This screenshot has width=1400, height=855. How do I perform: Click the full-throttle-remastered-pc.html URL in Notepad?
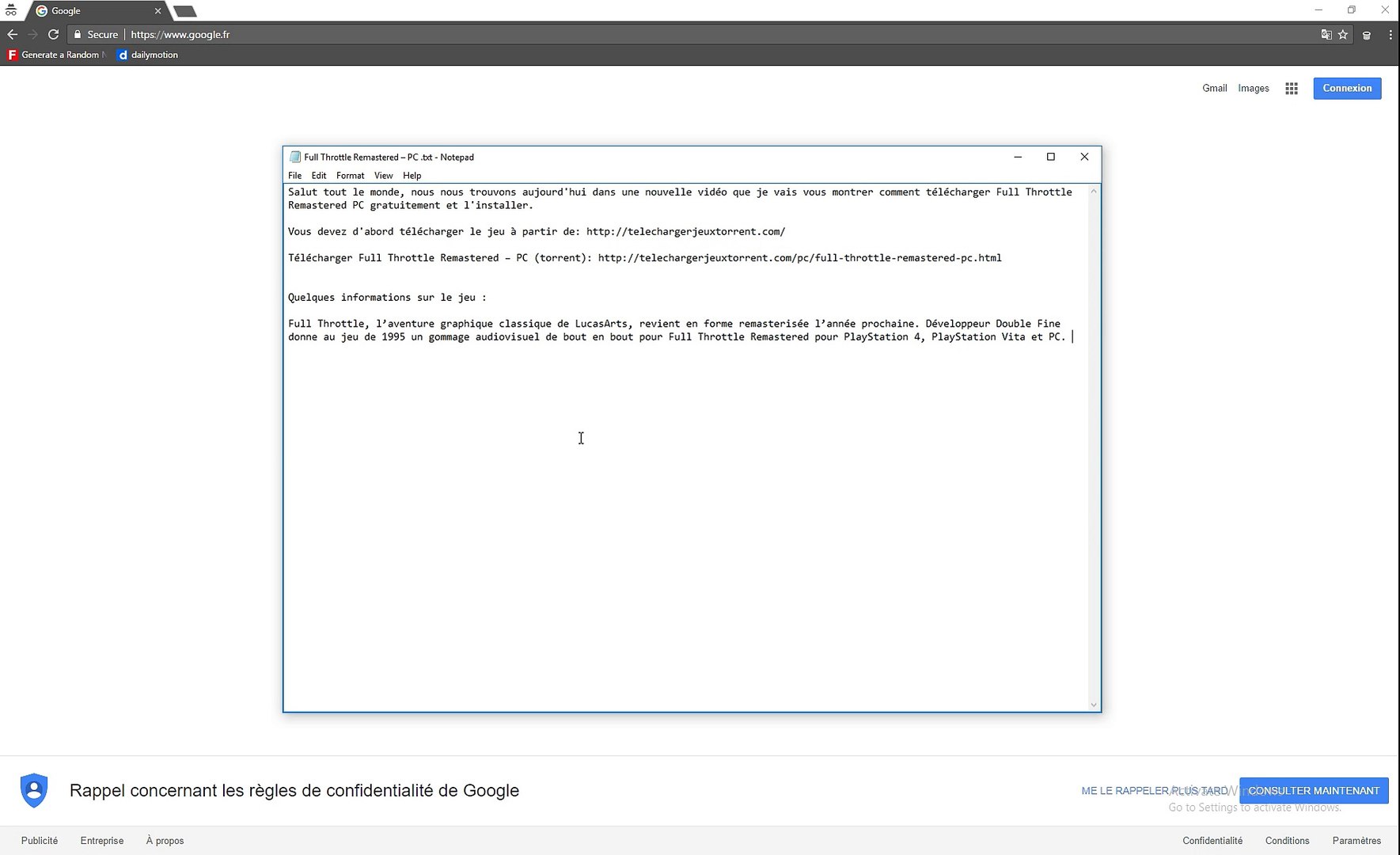tap(799, 258)
